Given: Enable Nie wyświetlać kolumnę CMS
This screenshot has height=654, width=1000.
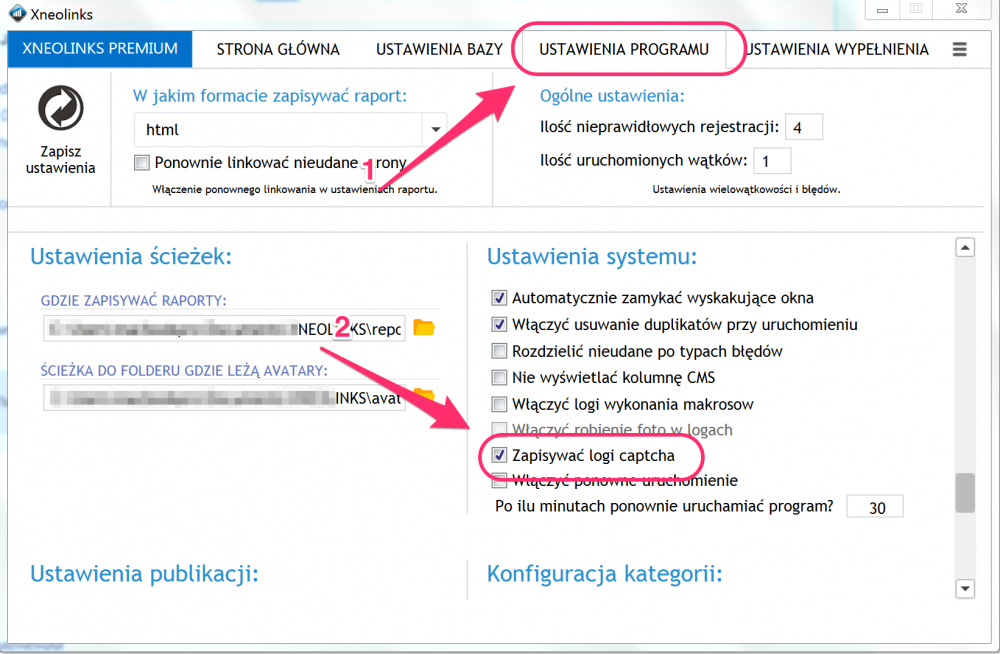Looking at the screenshot, I should (499, 378).
